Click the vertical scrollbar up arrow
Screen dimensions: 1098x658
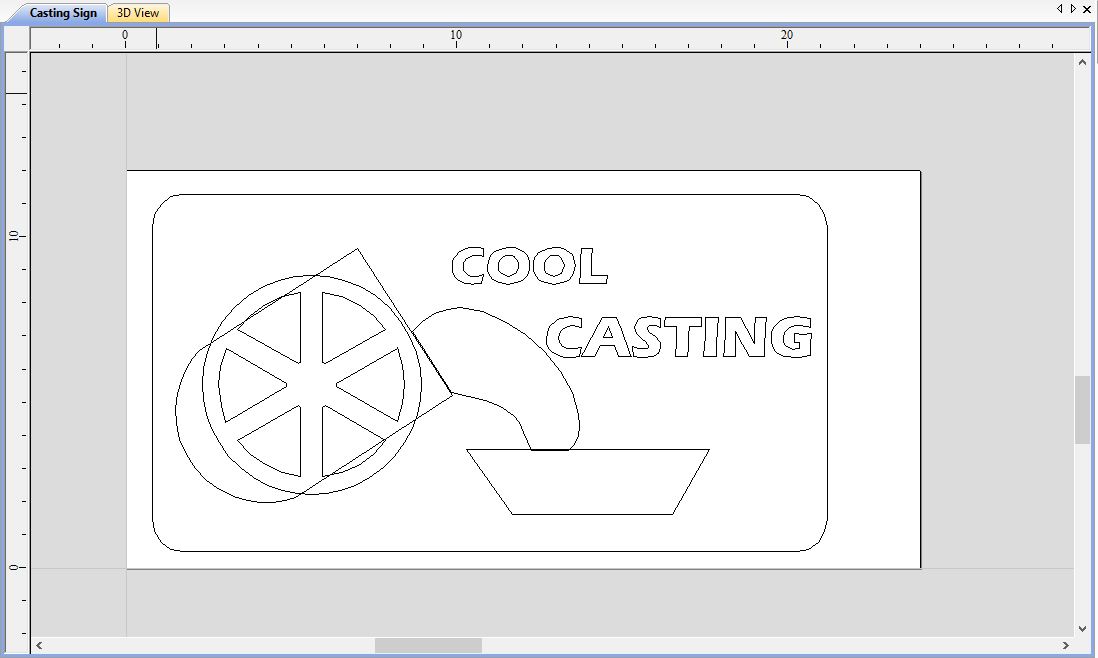tap(1082, 62)
